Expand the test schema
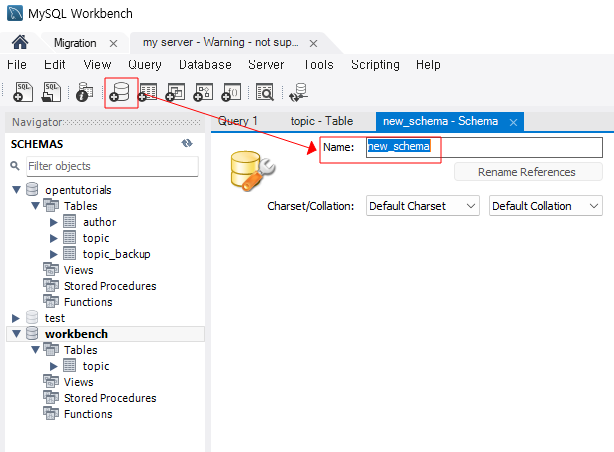Viewport: 614px width, 452px height. [16, 318]
